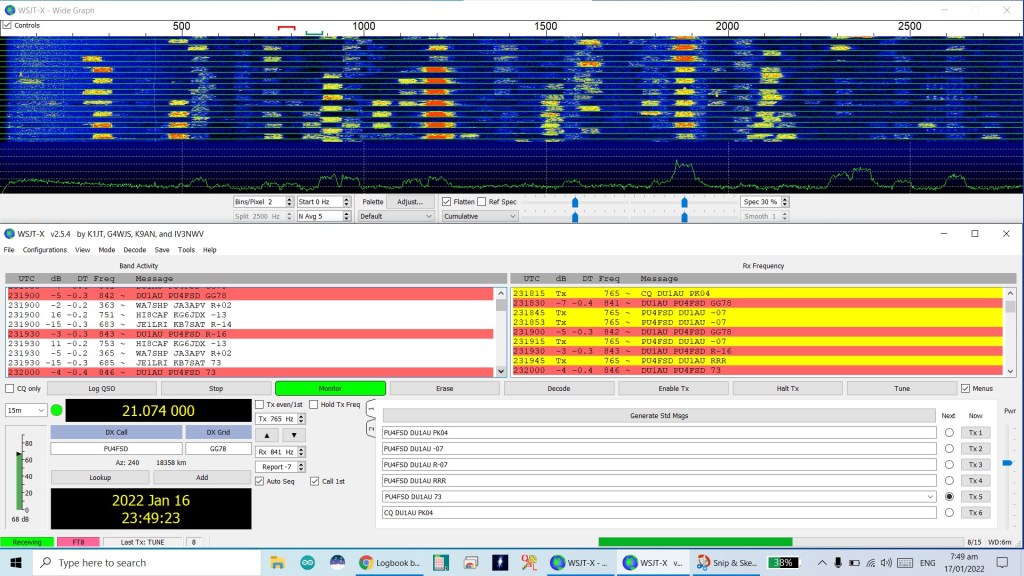This screenshot has height=576, width=1024.
Task: Launch Arduino IDE from the taskbar
Action: (307, 563)
